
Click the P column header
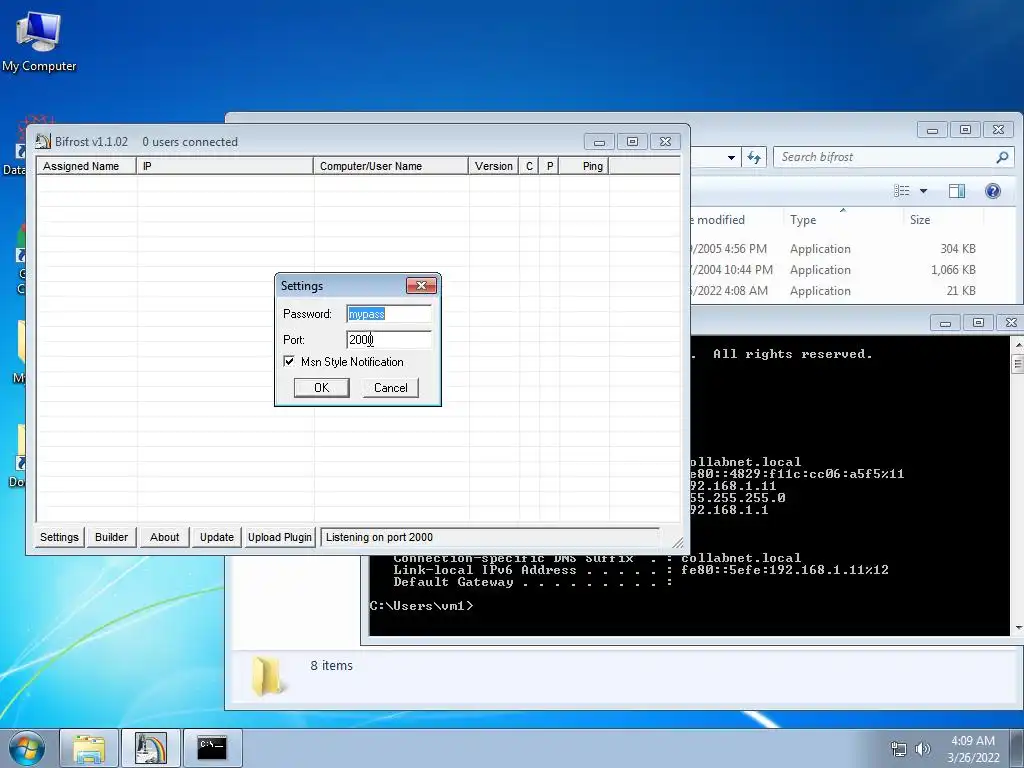coord(550,166)
